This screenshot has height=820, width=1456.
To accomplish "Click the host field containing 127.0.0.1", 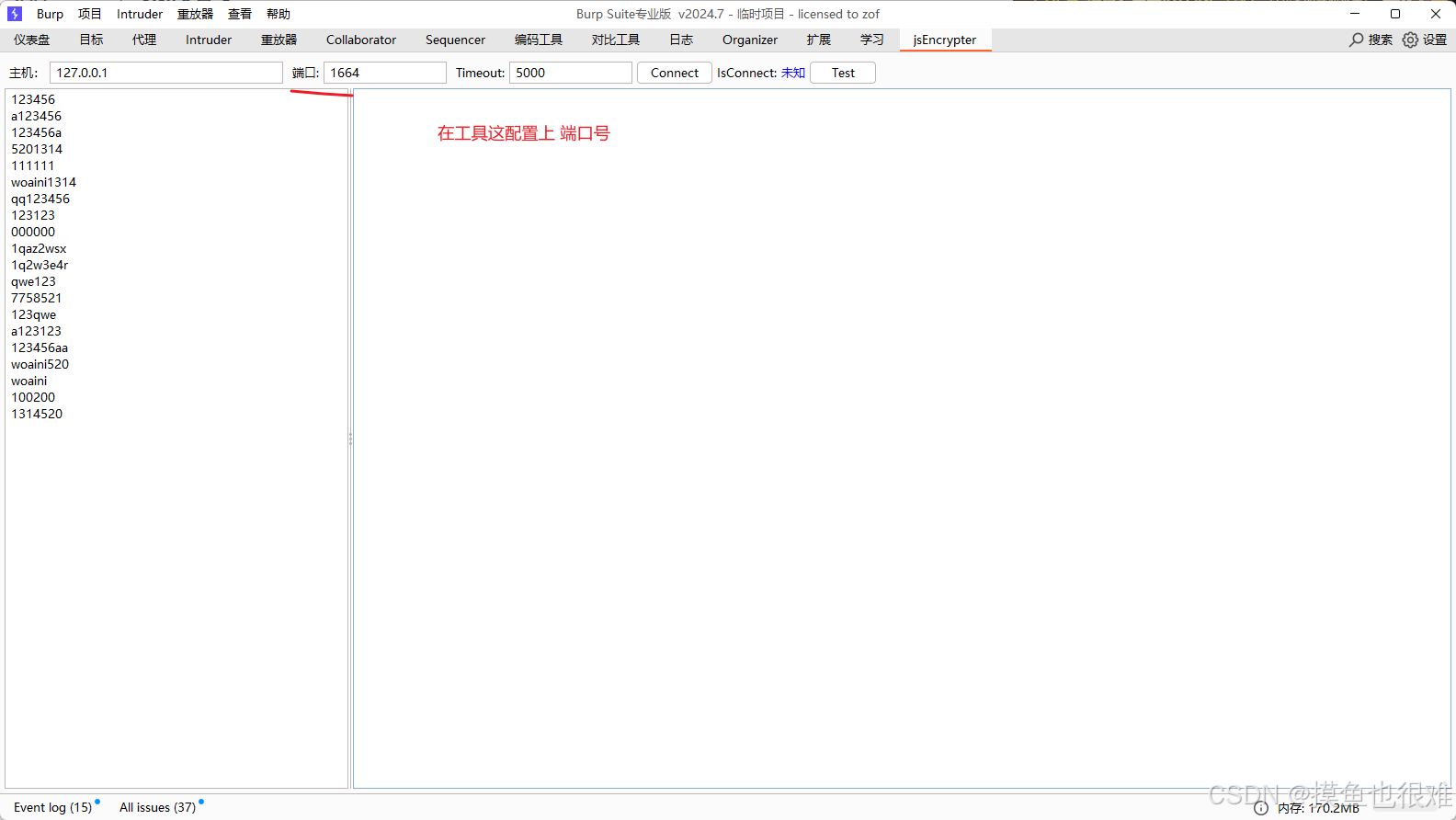I will (166, 73).
